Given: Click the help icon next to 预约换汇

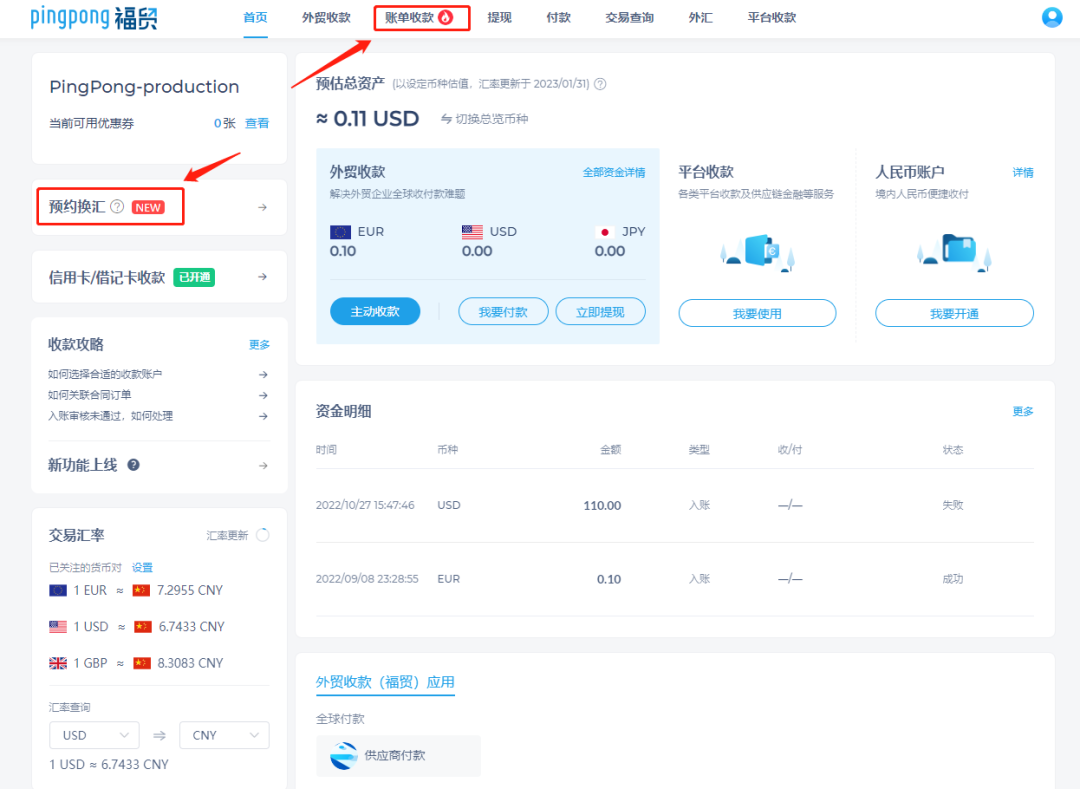Looking at the screenshot, I should point(117,206).
